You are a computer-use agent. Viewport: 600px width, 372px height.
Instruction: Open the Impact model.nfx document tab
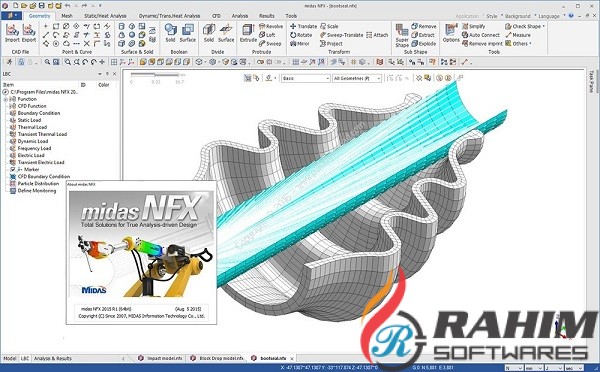161,359
